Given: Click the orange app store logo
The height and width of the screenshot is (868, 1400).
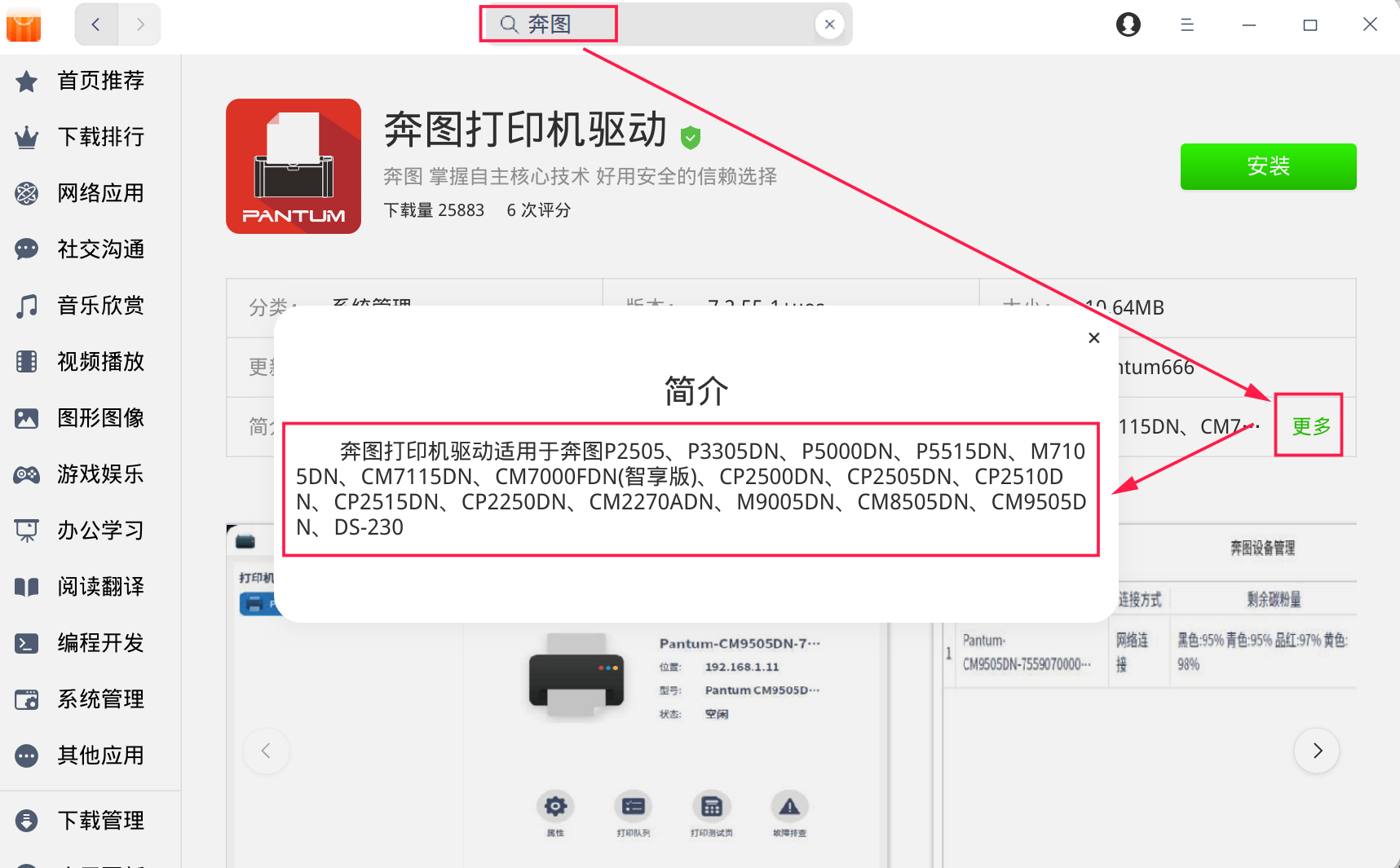Looking at the screenshot, I should 24,24.
